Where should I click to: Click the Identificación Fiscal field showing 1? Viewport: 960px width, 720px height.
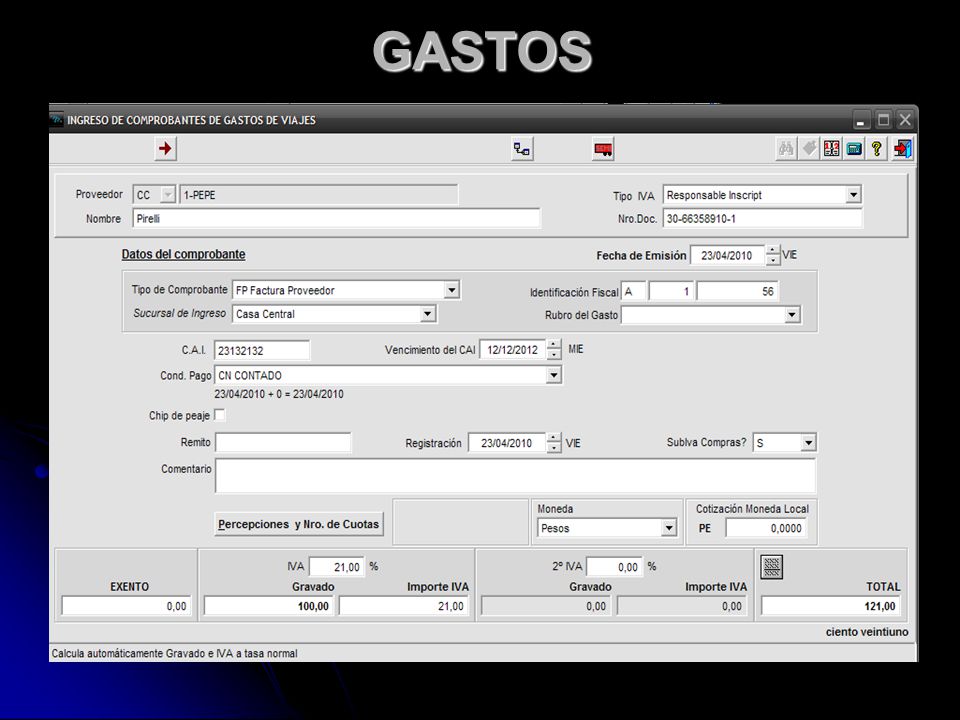pyautogui.click(x=671, y=291)
